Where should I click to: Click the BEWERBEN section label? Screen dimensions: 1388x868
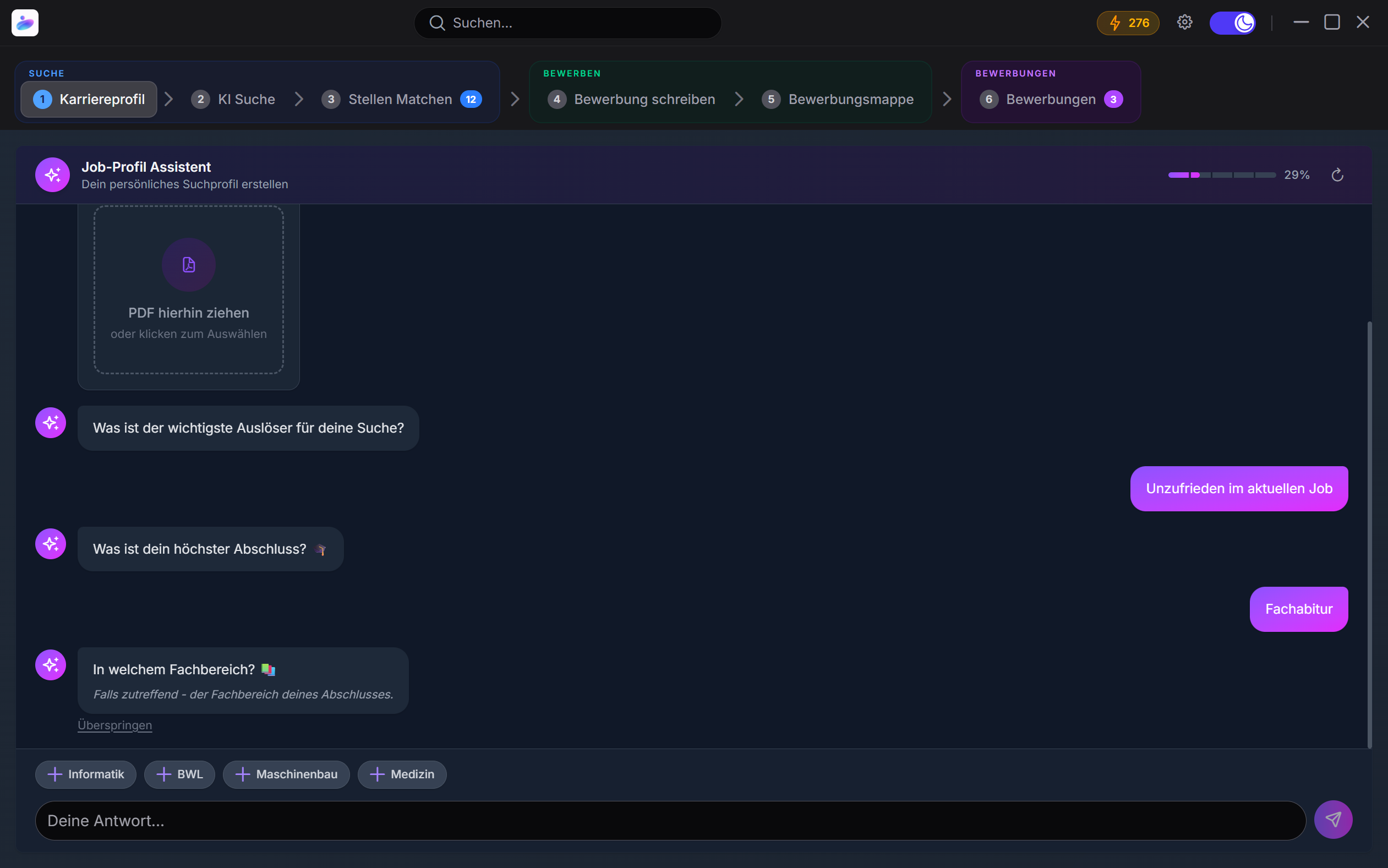pos(572,73)
